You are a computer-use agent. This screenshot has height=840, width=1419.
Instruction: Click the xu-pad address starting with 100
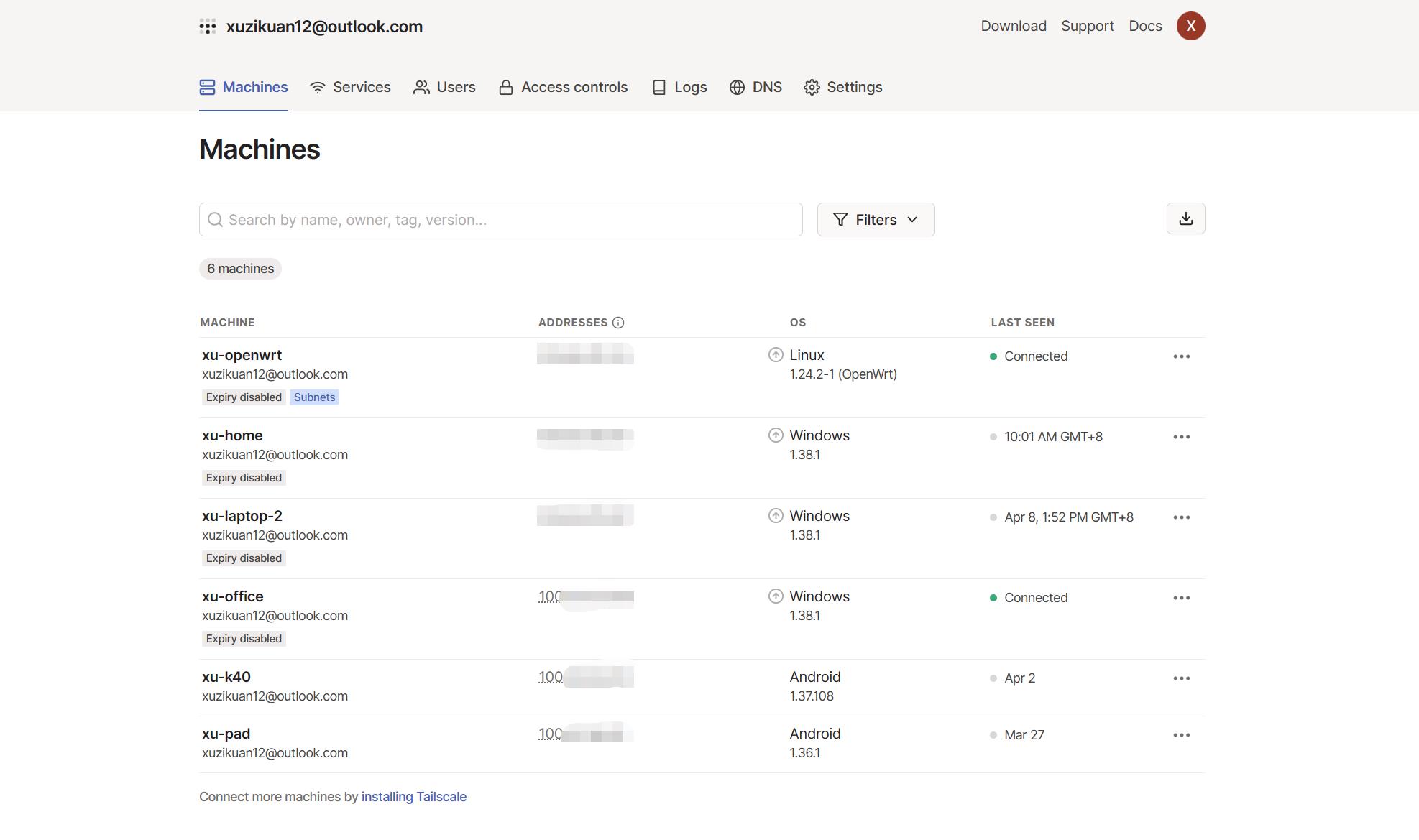586,734
